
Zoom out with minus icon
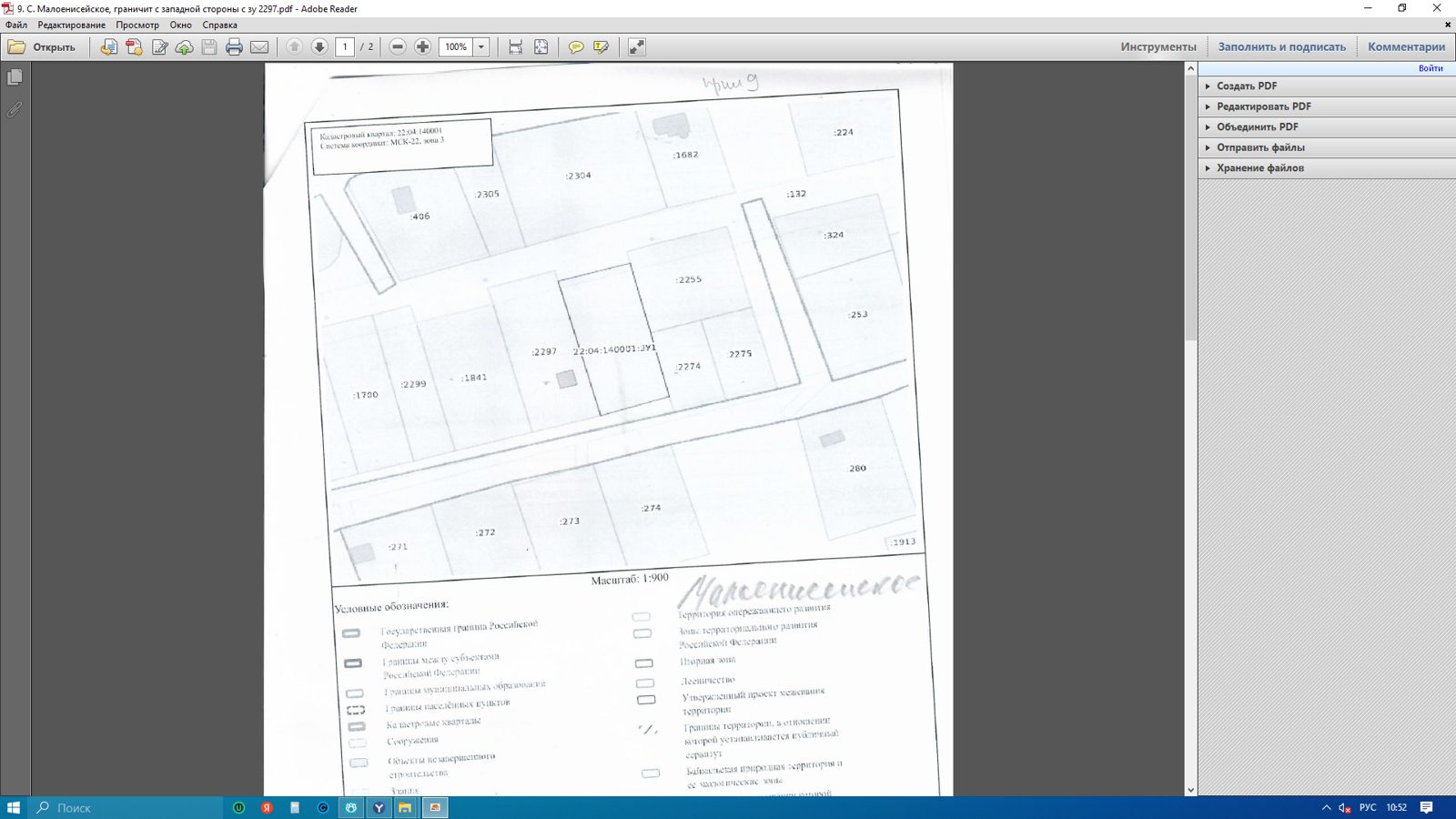point(398,47)
